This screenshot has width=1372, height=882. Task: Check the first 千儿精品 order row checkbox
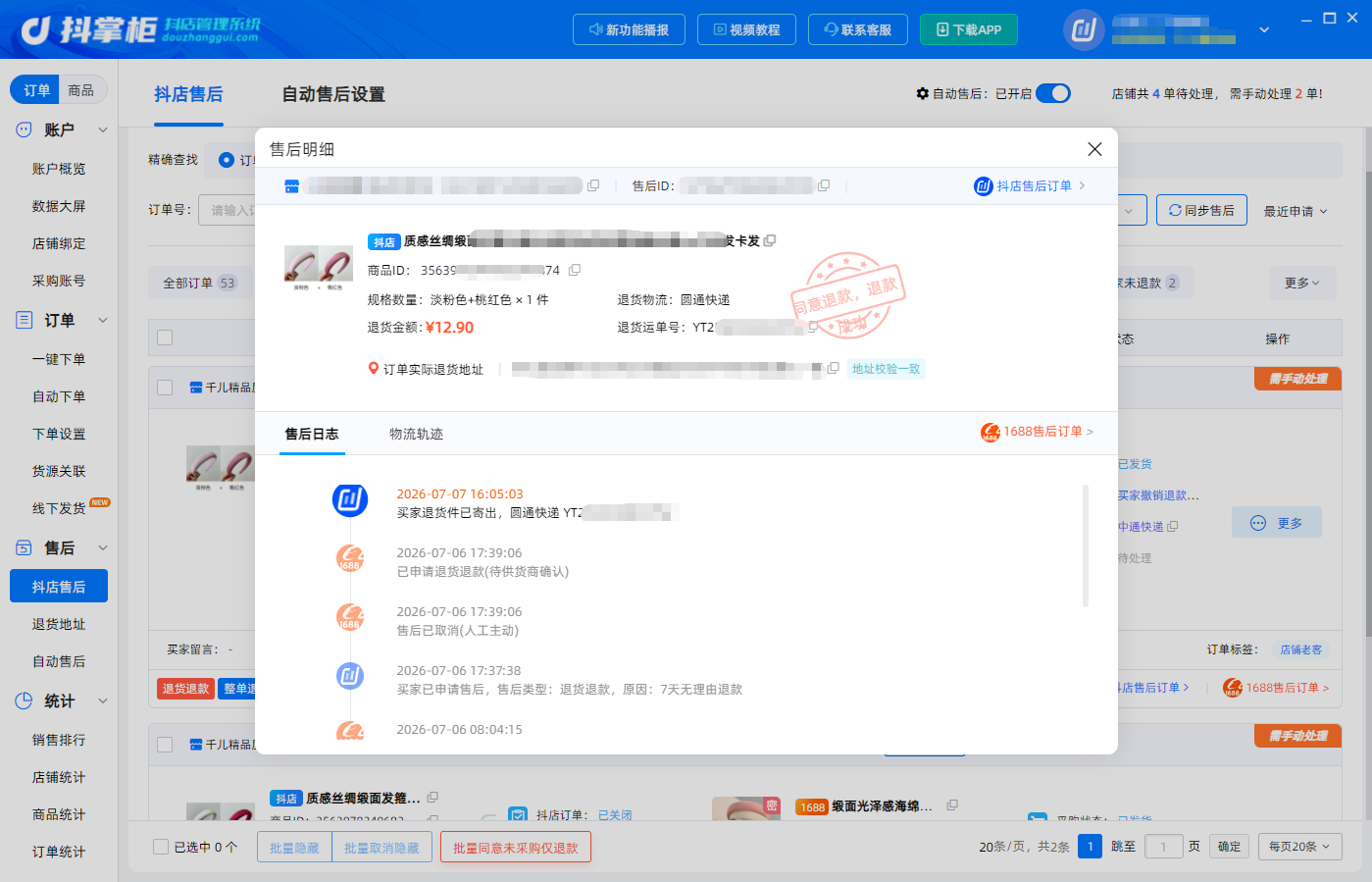[165, 387]
